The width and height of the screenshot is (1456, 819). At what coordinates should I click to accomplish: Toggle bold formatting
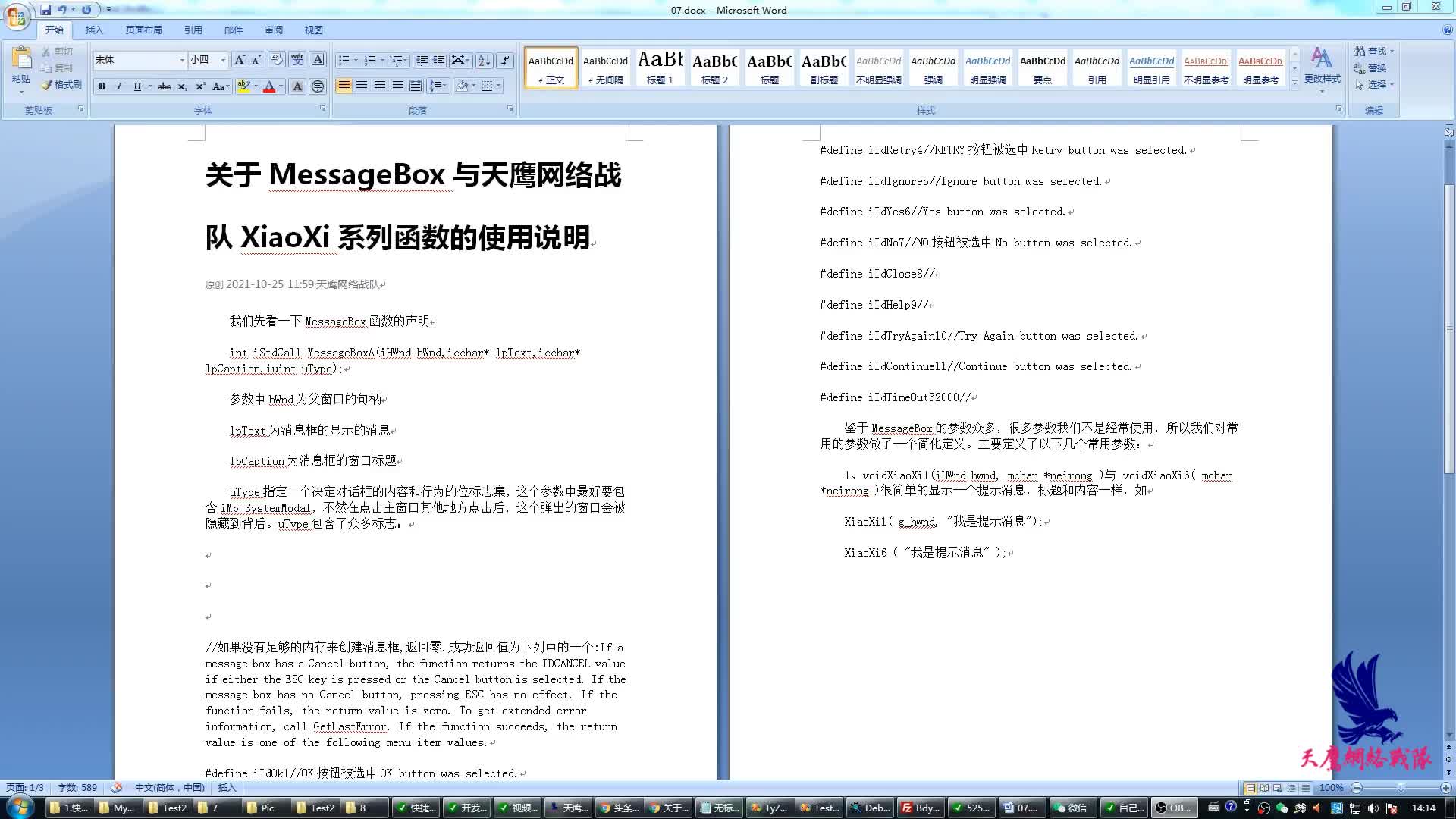coord(102,86)
